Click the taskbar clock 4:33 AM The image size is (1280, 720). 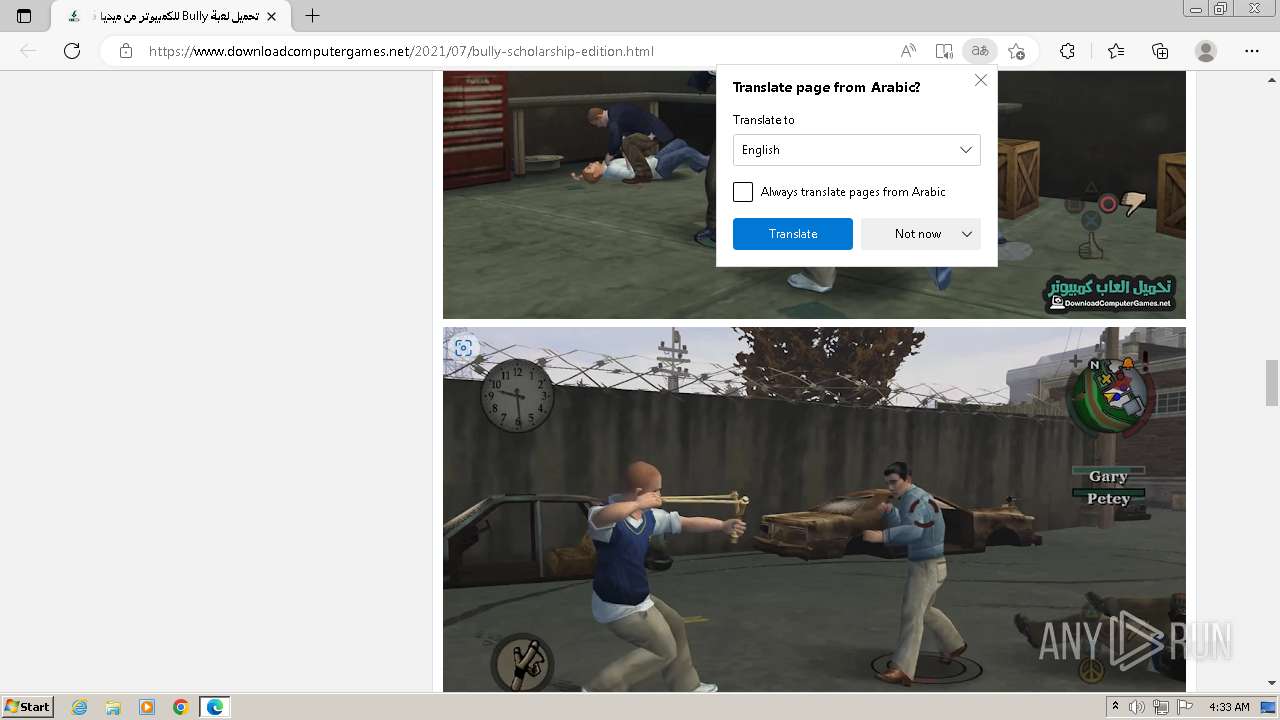(1229, 707)
